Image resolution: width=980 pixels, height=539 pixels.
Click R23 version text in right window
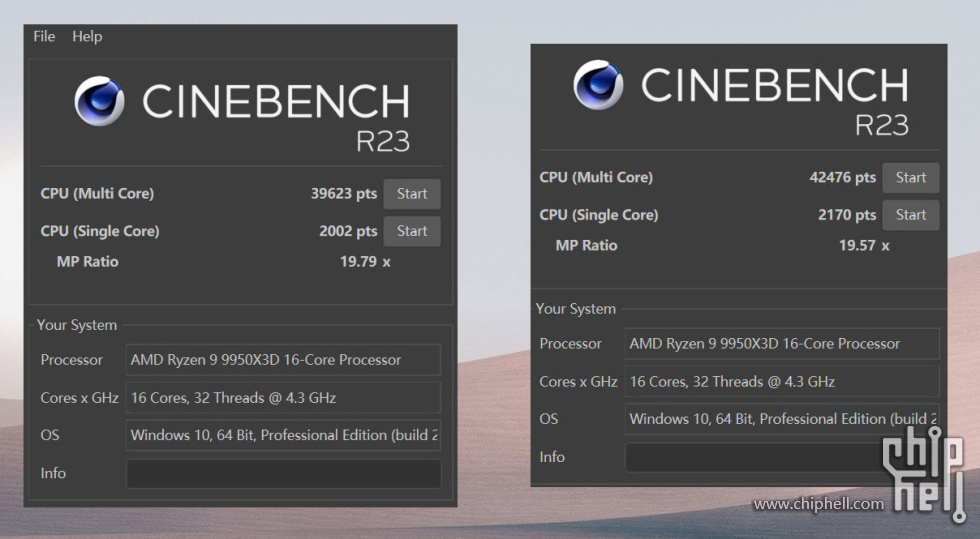point(882,126)
